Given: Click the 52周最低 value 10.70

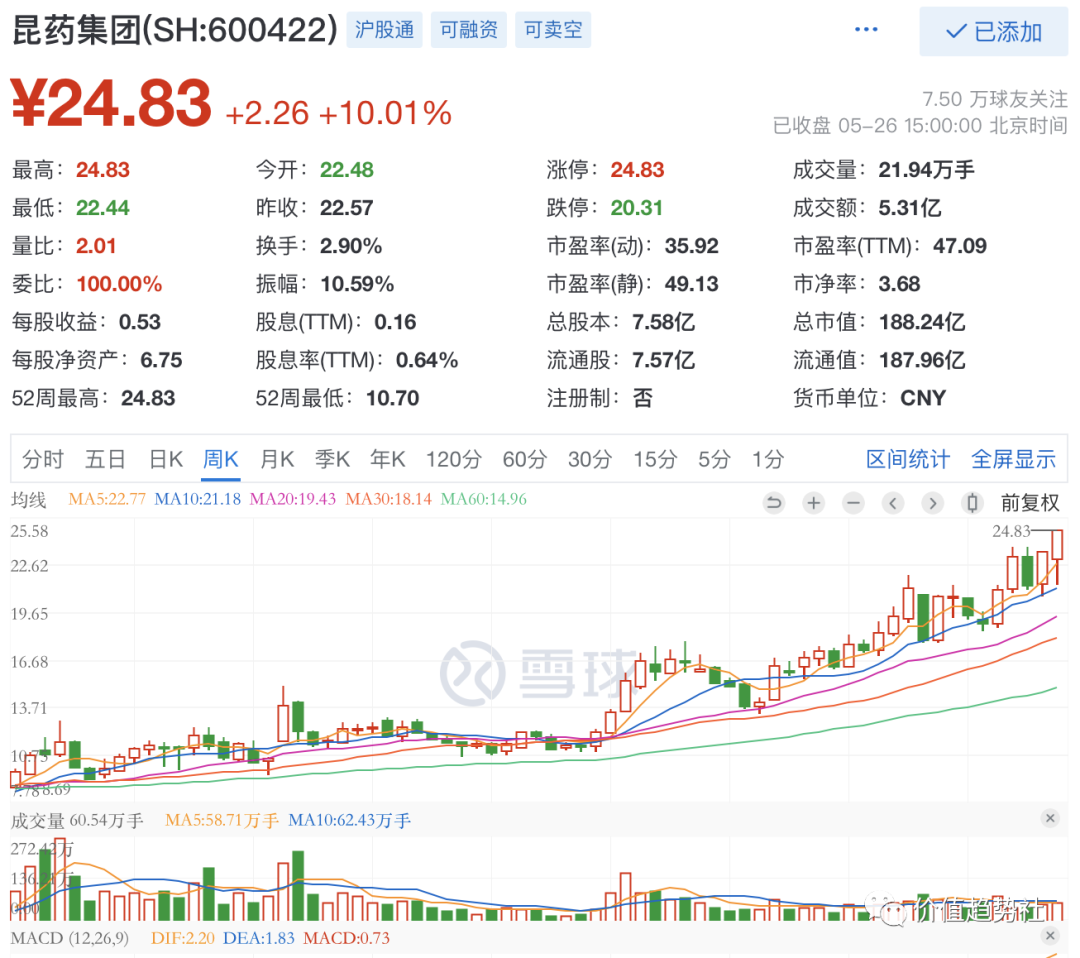Looking at the screenshot, I should pos(393,398).
